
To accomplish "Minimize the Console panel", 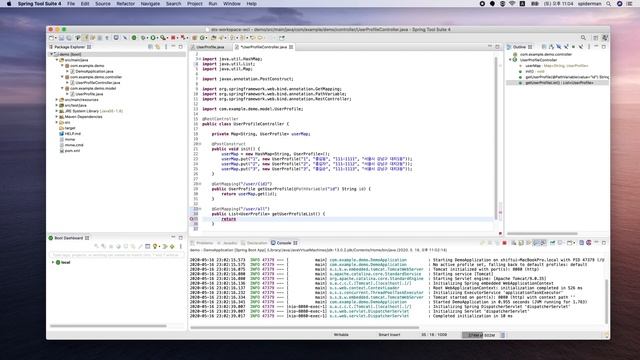I will click(596, 242).
